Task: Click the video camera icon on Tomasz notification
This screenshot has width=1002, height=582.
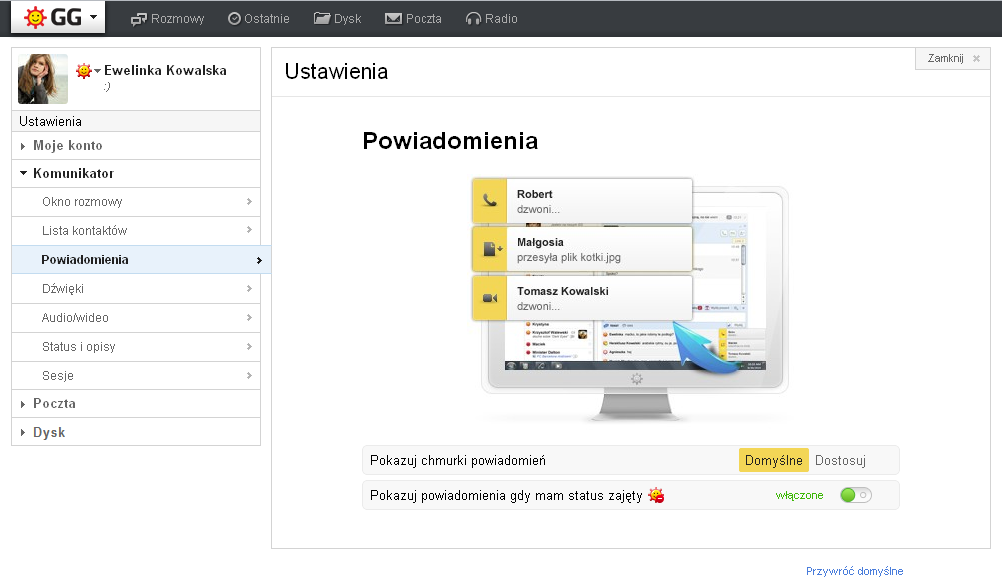Action: 489,298
